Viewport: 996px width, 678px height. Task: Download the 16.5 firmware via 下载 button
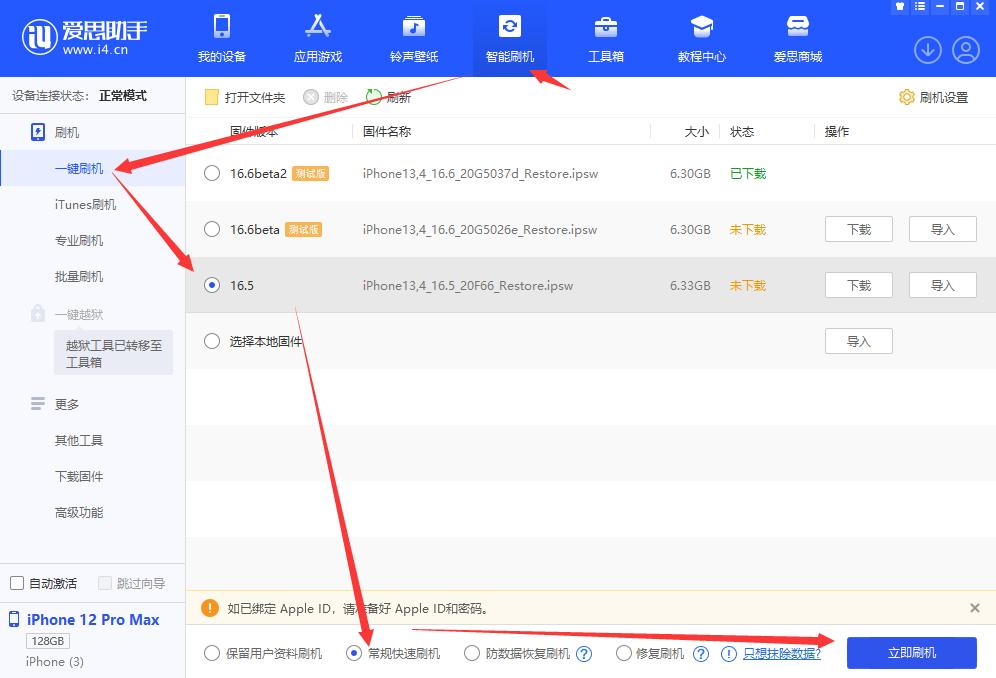click(857, 284)
